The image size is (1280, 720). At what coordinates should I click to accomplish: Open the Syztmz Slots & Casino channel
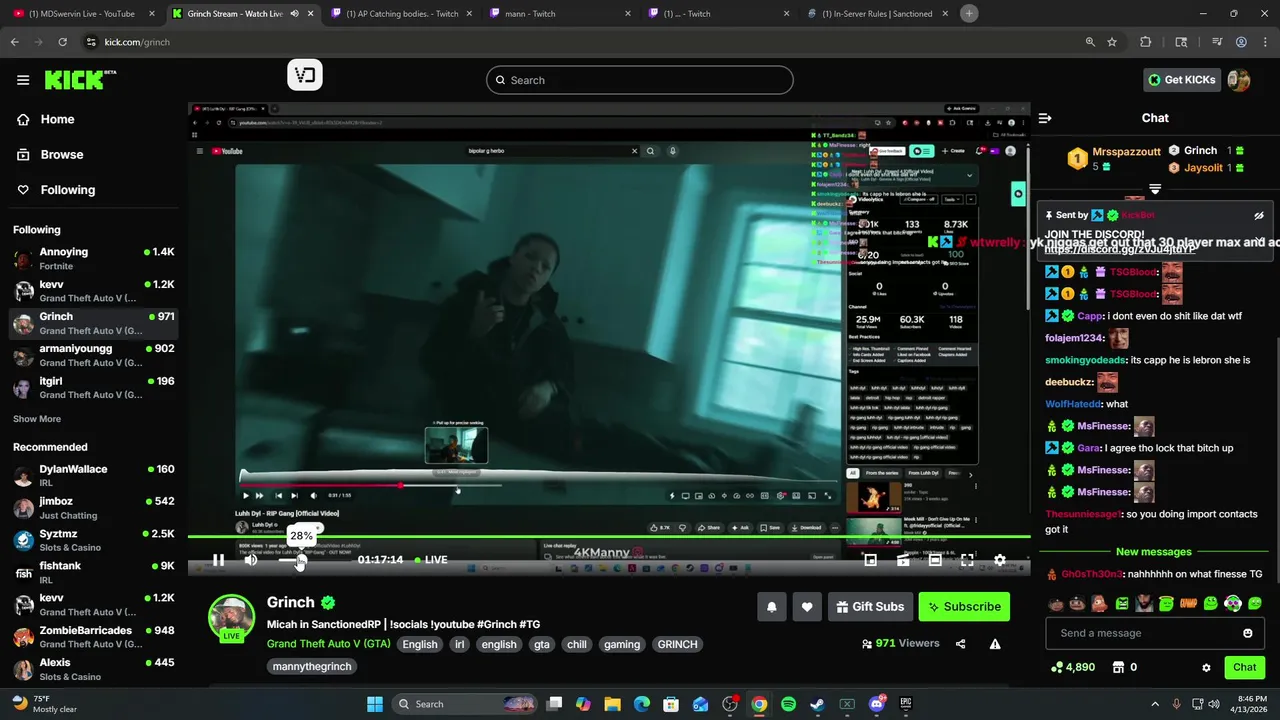[x=94, y=540]
